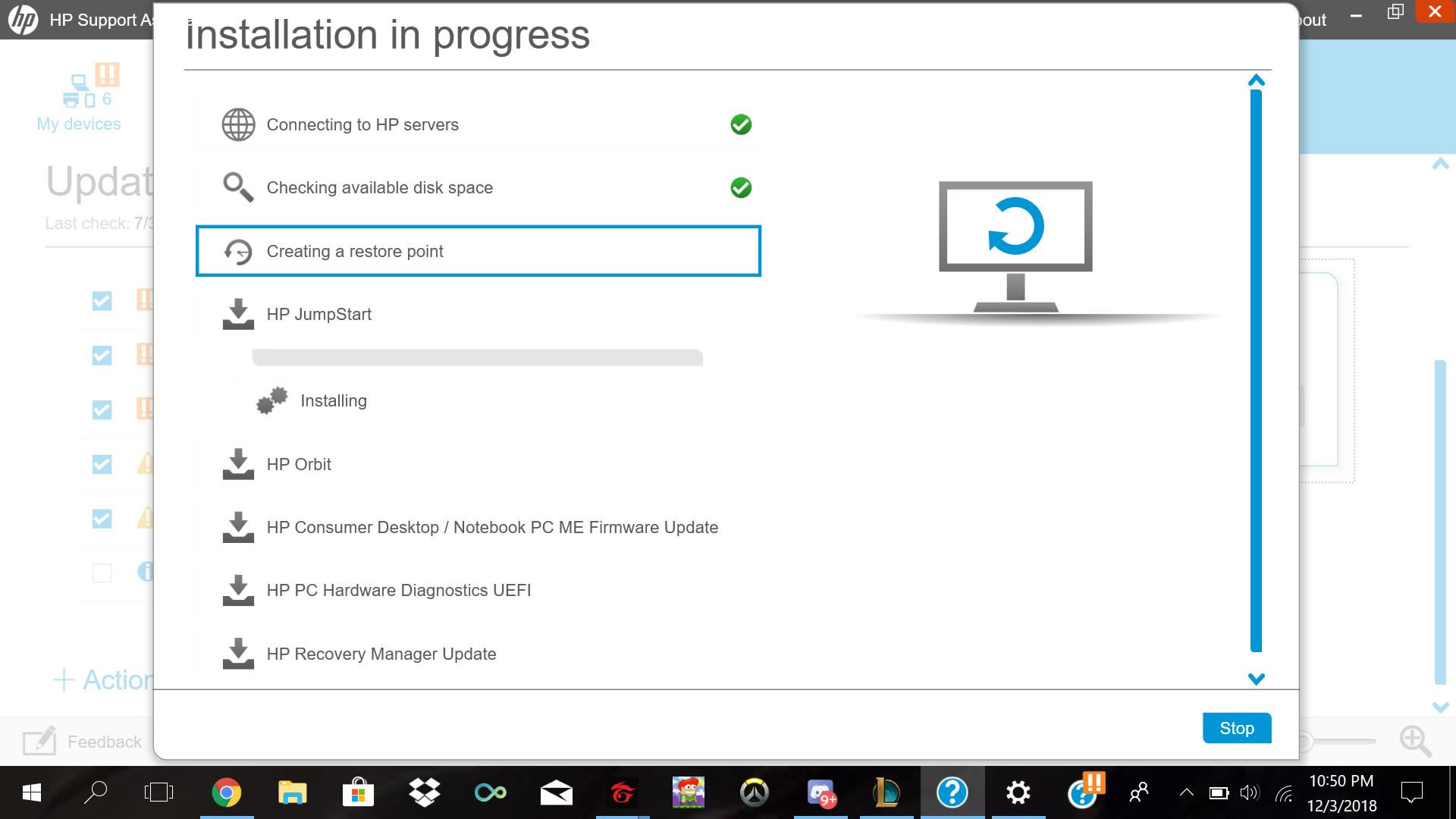Click the dialog scroll up arrow
Image resolution: width=1456 pixels, height=819 pixels.
[1257, 80]
